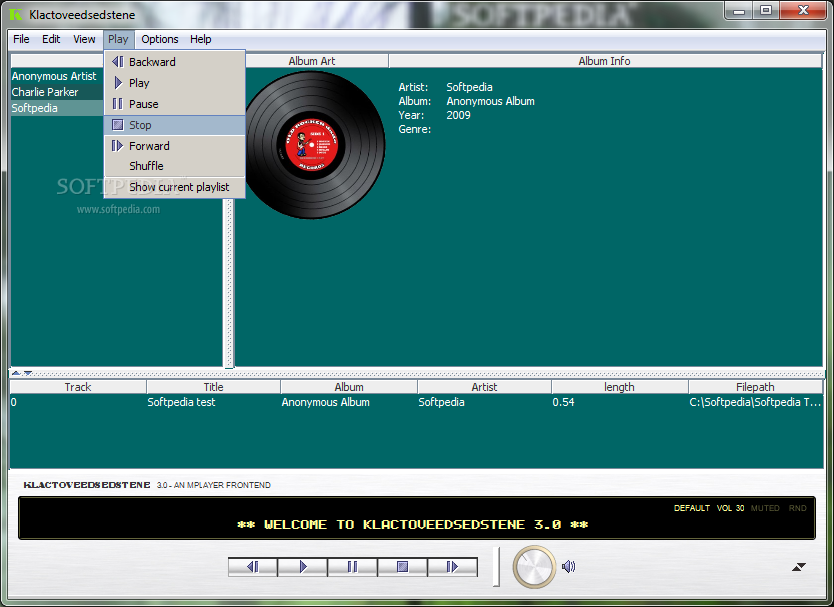This screenshot has height=607, width=834.
Task: Click the Pause button in bottom transport bar
Action: pos(352,567)
